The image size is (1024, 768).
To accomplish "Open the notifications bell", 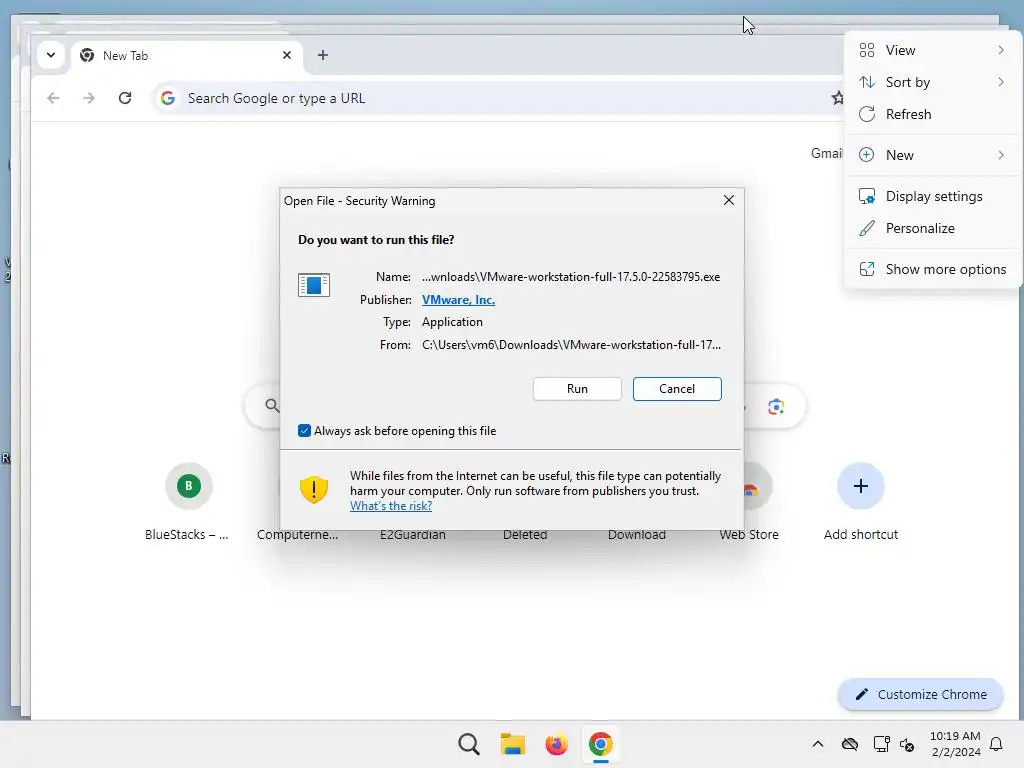I will point(997,744).
